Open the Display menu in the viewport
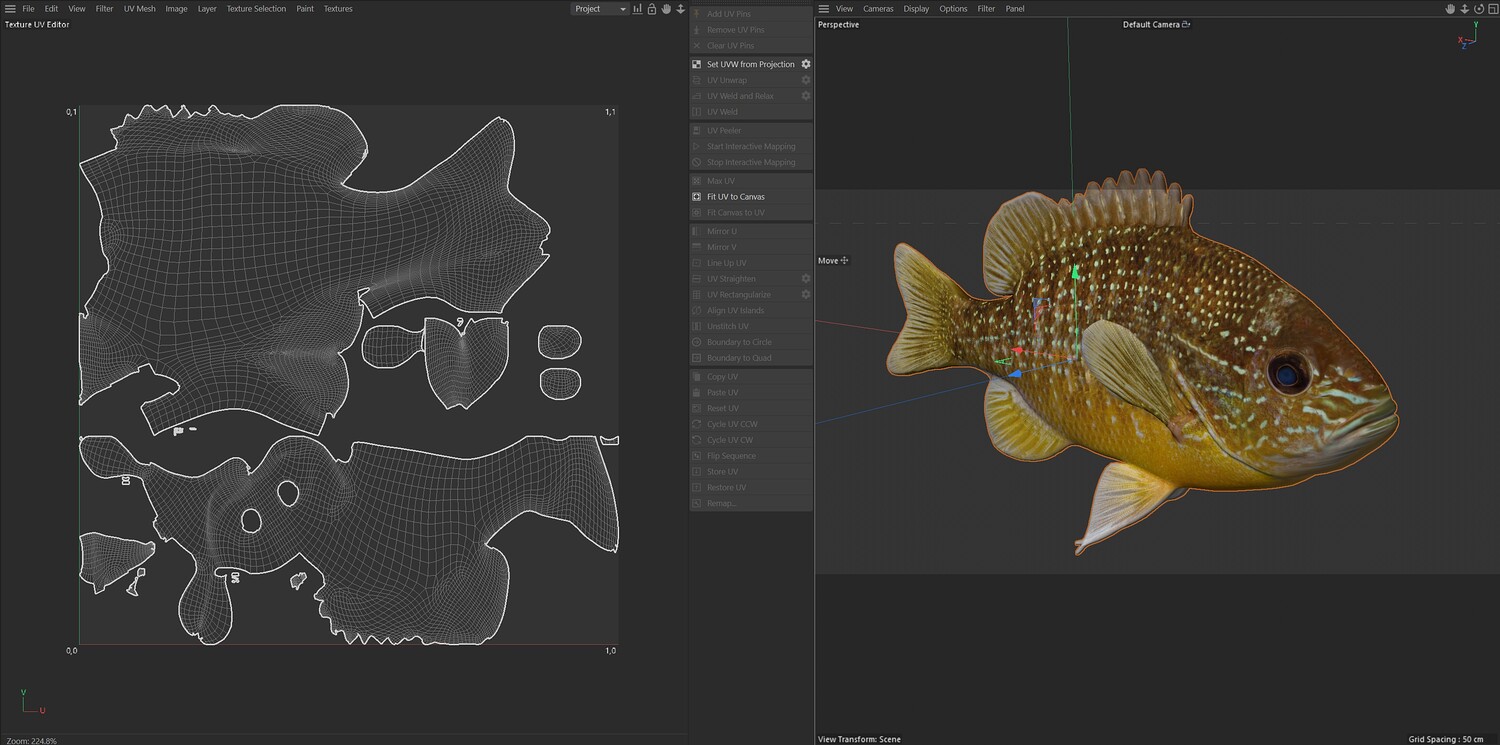The height and width of the screenshot is (745, 1500). coord(916,9)
